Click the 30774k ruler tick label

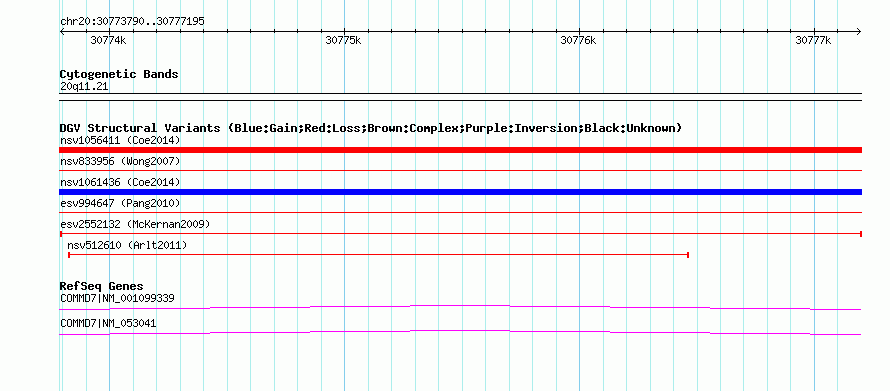[x=108, y=40]
